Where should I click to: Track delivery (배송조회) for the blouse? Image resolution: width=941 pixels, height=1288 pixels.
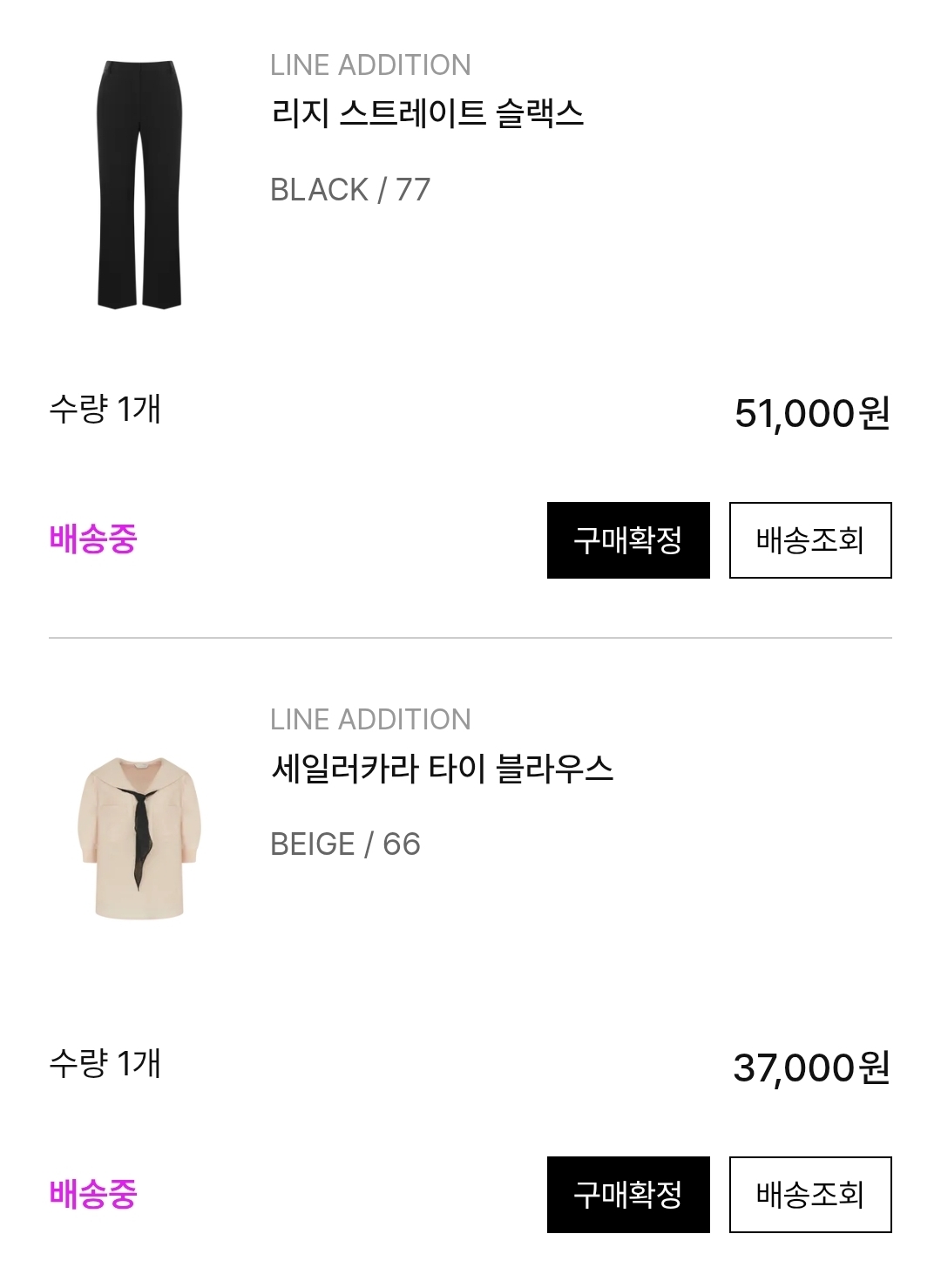pyautogui.click(x=810, y=1195)
